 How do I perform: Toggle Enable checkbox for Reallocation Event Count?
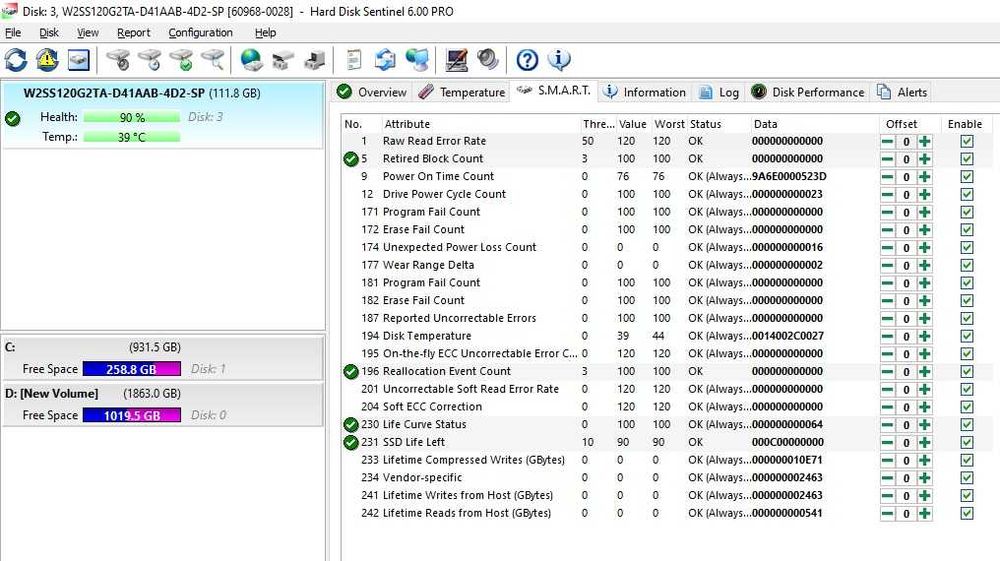(x=967, y=372)
